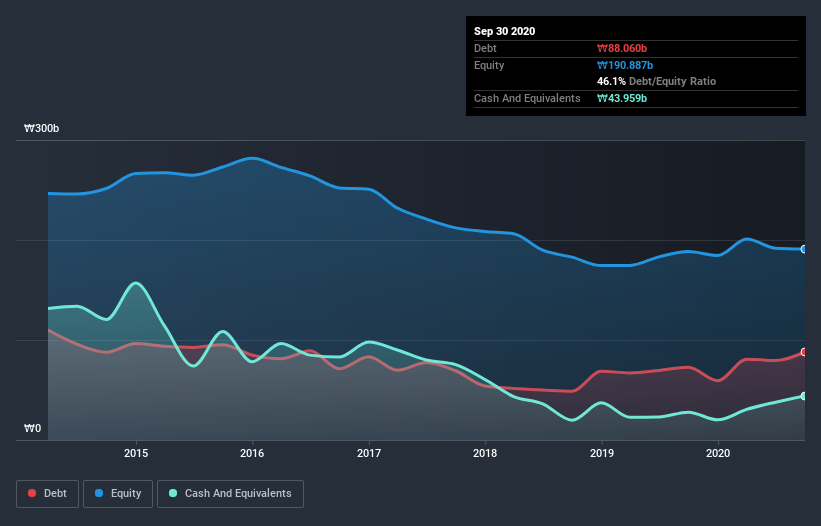Screen dimensions: 821x526
Task: Click the 2015 x-axis label
Action: click(136, 453)
